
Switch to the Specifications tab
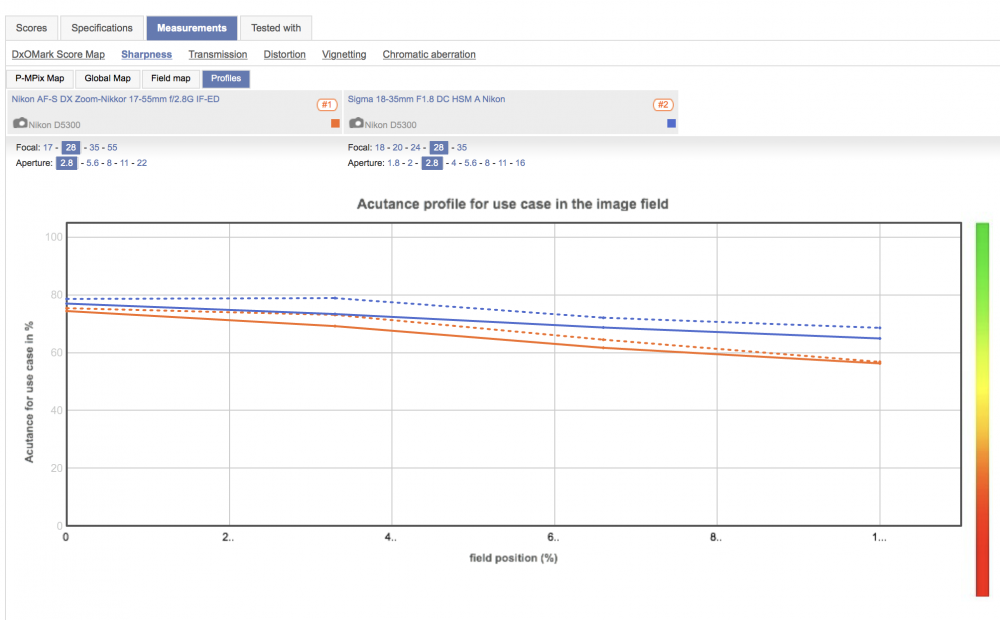(102, 28)
